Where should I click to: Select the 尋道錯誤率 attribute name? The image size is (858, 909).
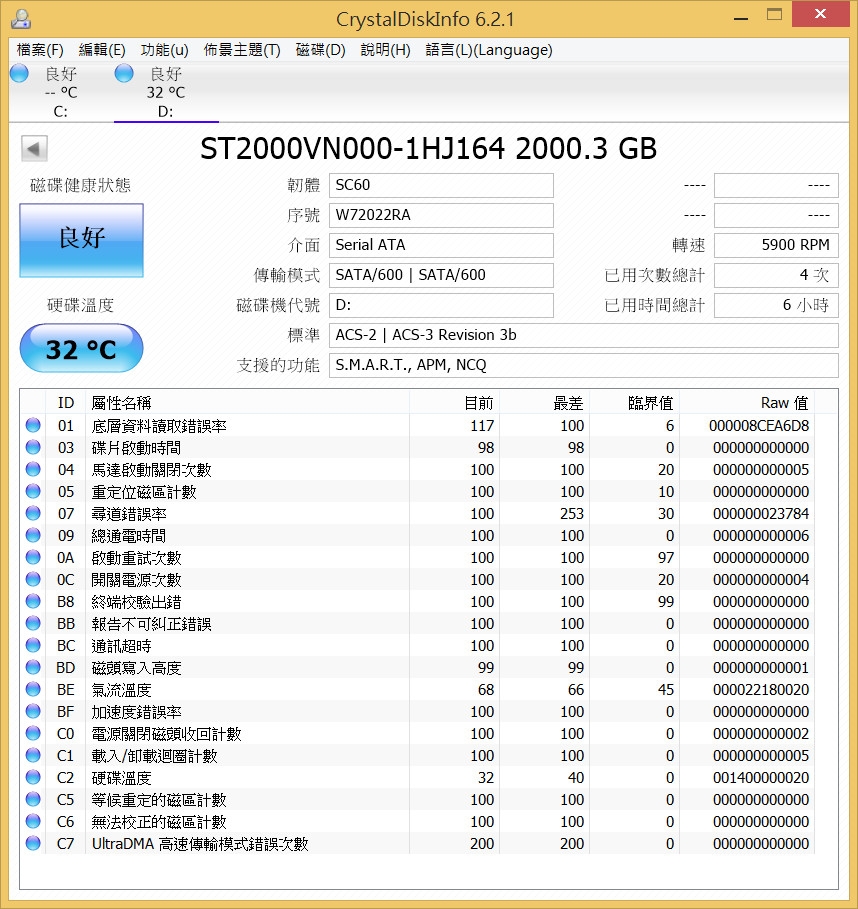point(129,514)
